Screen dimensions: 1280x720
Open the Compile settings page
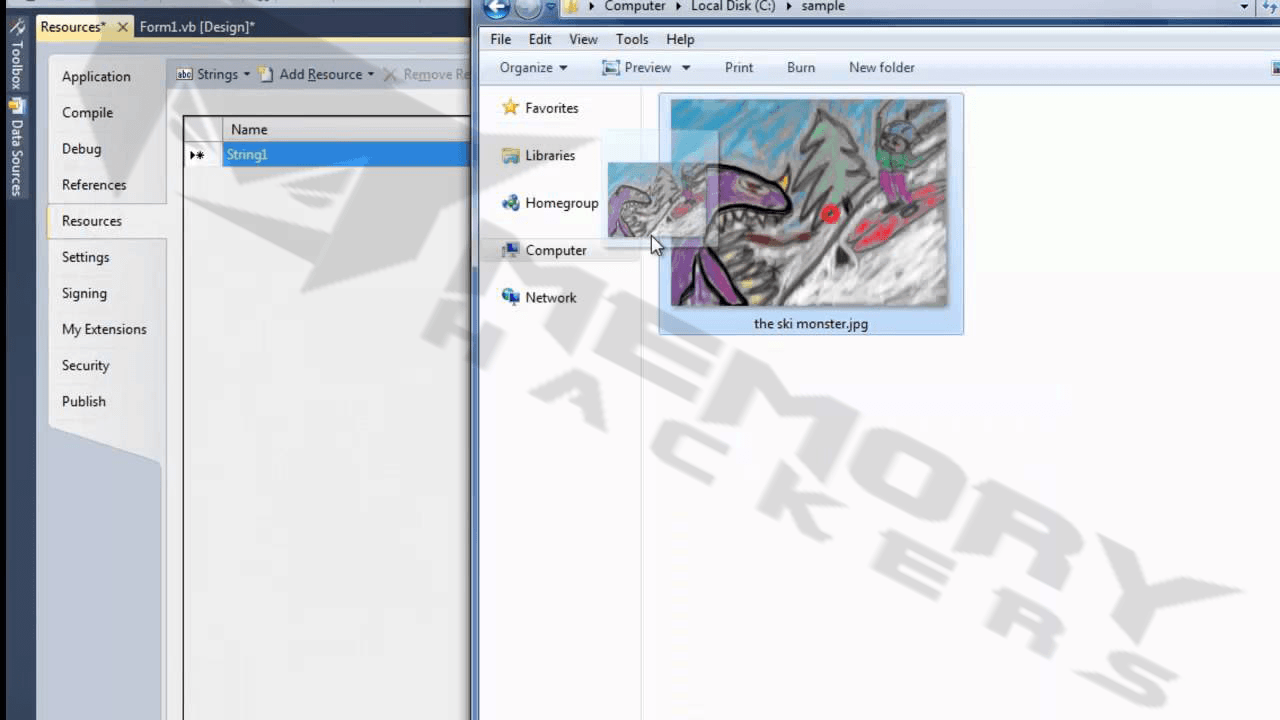pos(87,113)
